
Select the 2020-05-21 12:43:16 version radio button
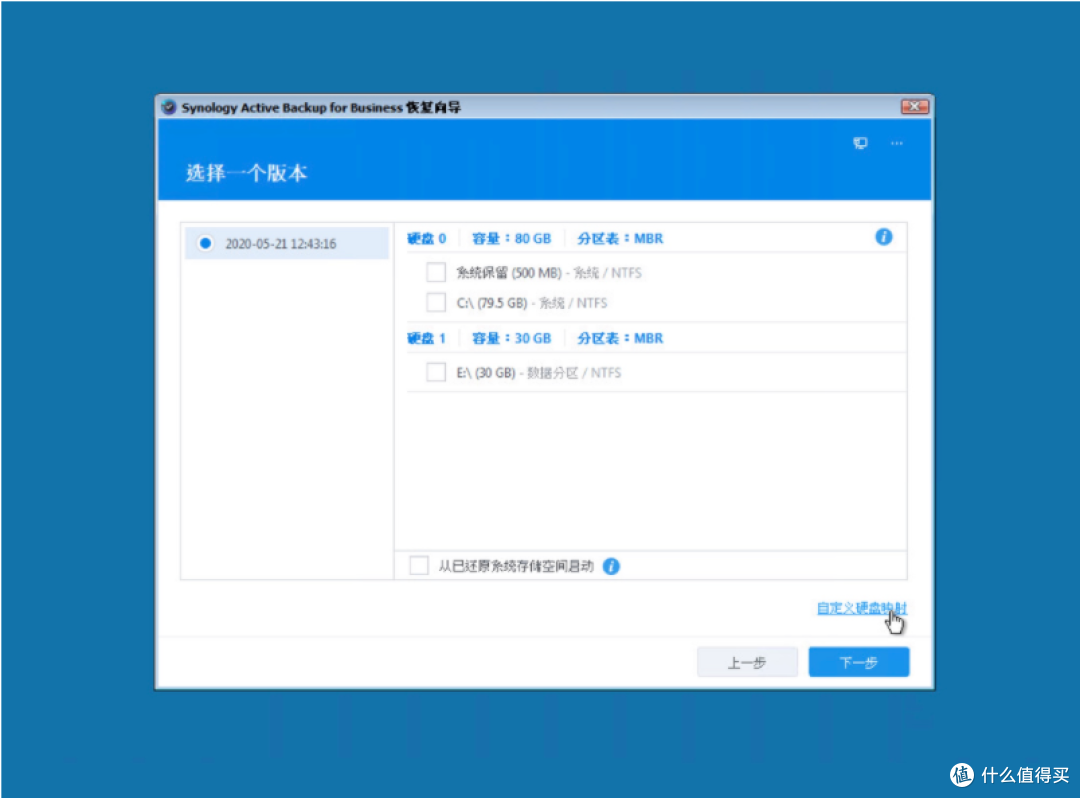205,244
